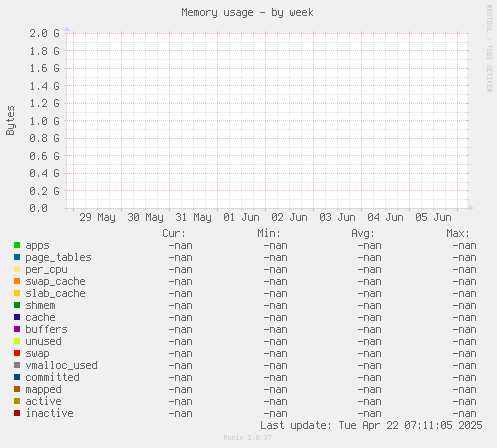Click the '02 Jun' date label
This screenshot has width=497, height=448.
(289, 218)
